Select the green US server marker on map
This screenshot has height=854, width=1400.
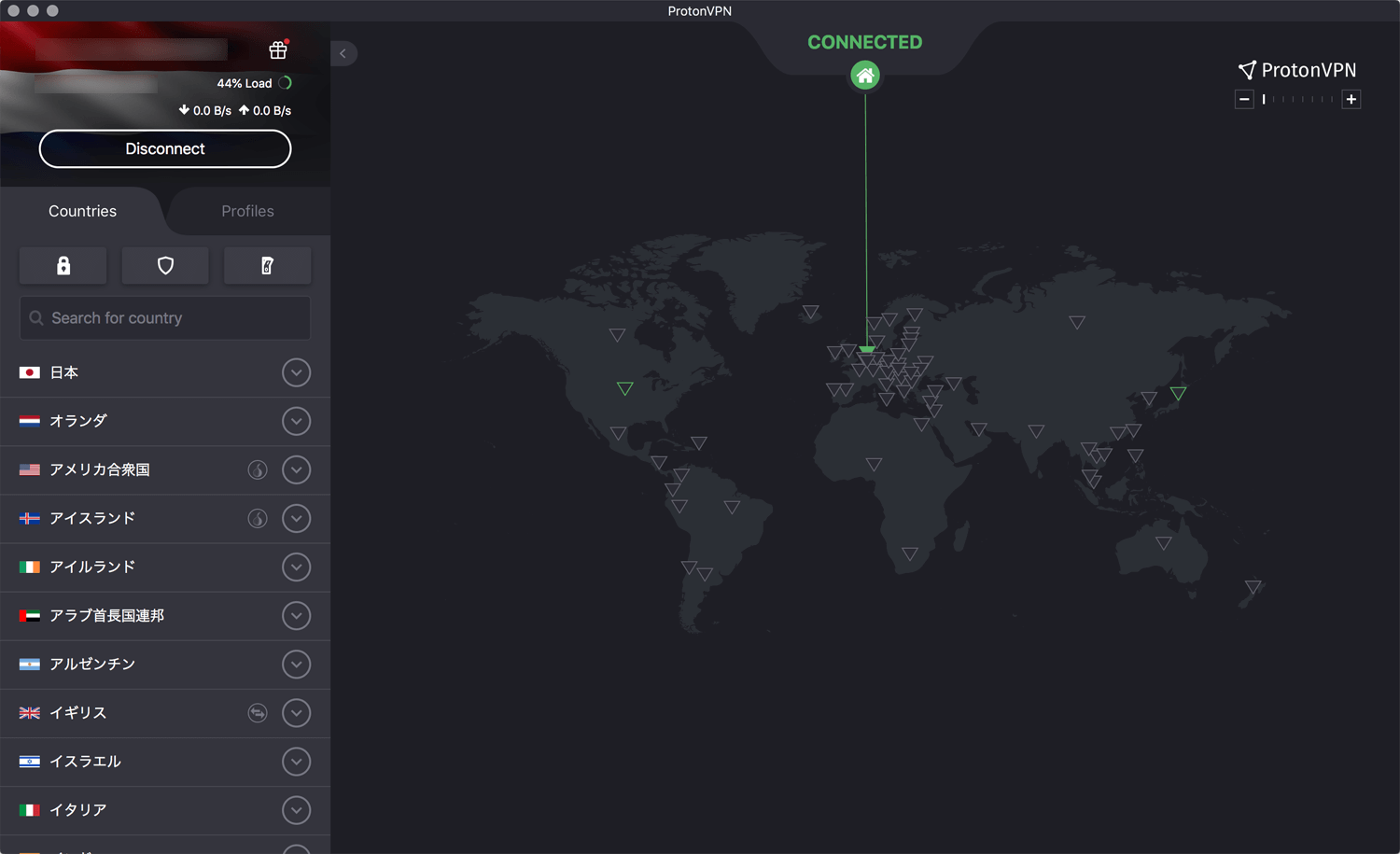625,388
